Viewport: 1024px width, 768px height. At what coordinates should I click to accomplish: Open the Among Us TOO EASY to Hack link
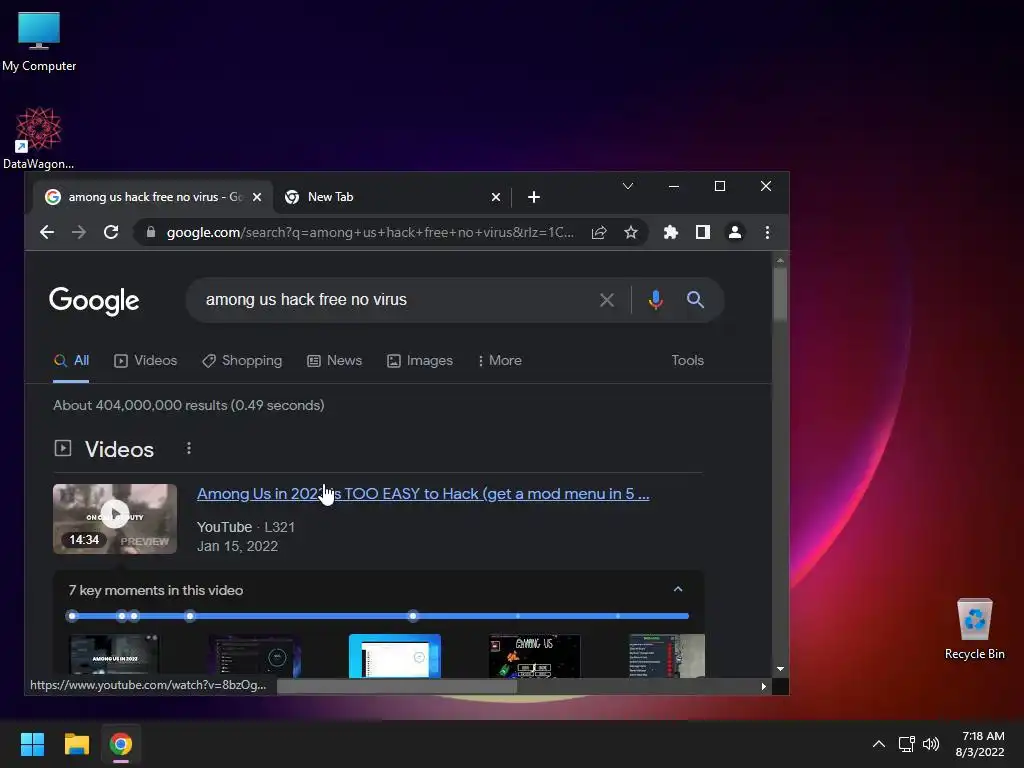(423, 494)
